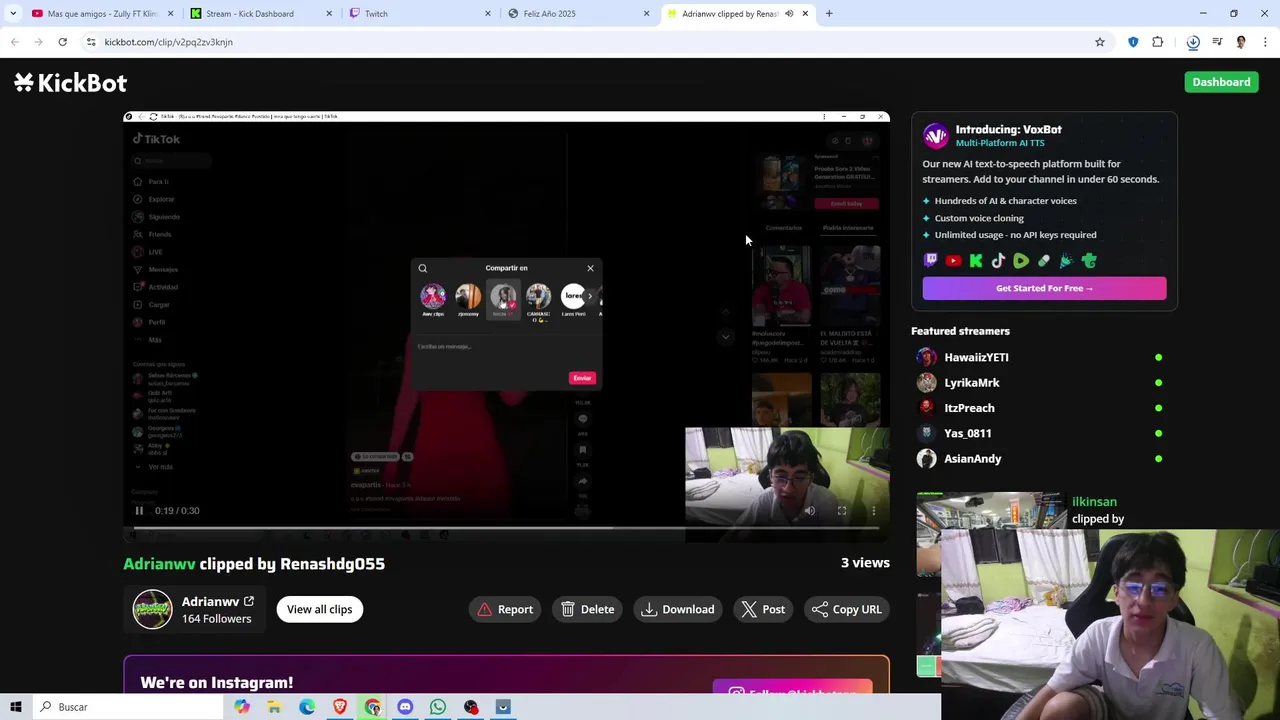Delete this clip
Screen dimensions: 1280x720
(x=587, y=609)
